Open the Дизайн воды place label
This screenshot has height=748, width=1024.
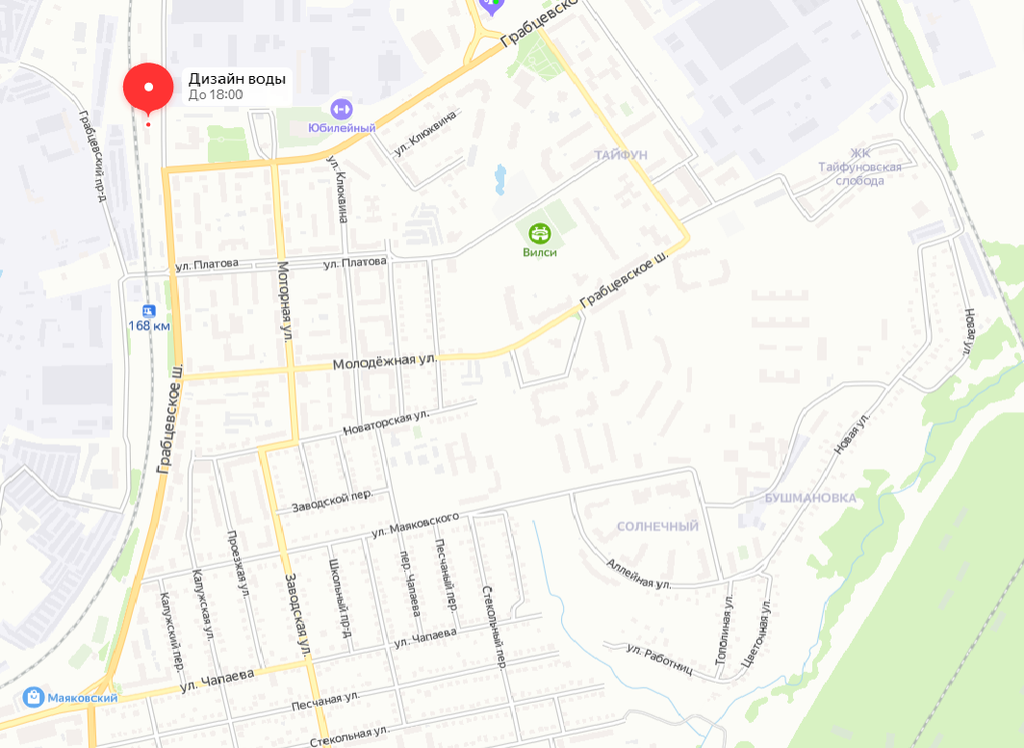[237, 79]
